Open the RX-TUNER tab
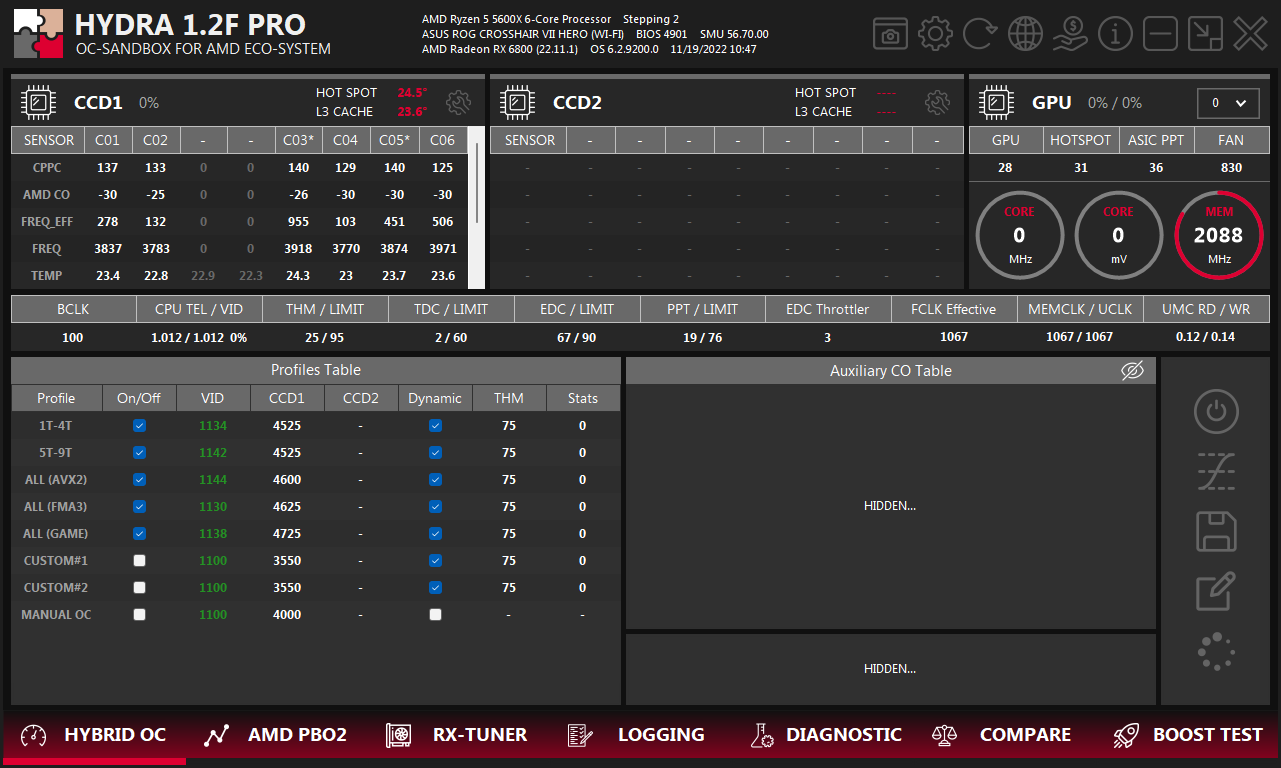The width and height of the screenshot is (1281, 768). pyautogui.click(x=457, y=735)
